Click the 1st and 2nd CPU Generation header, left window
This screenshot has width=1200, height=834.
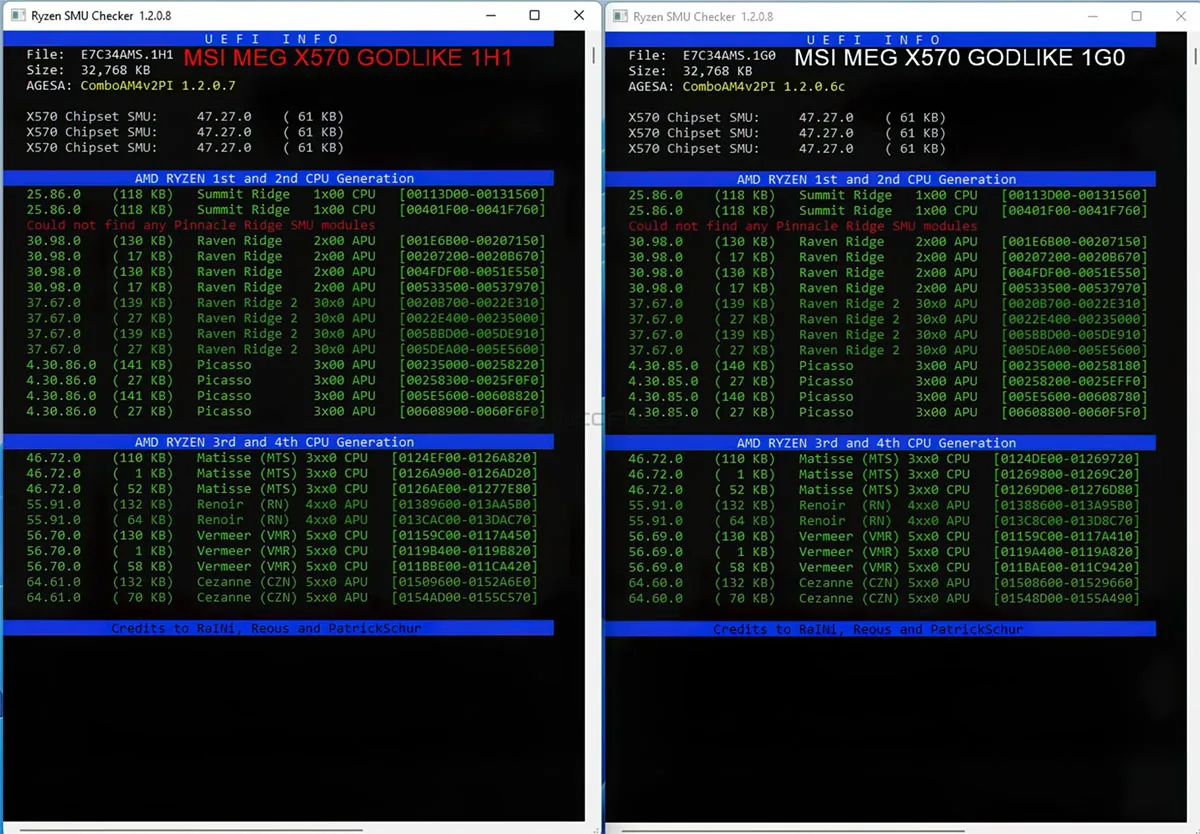tap(277, 178)
